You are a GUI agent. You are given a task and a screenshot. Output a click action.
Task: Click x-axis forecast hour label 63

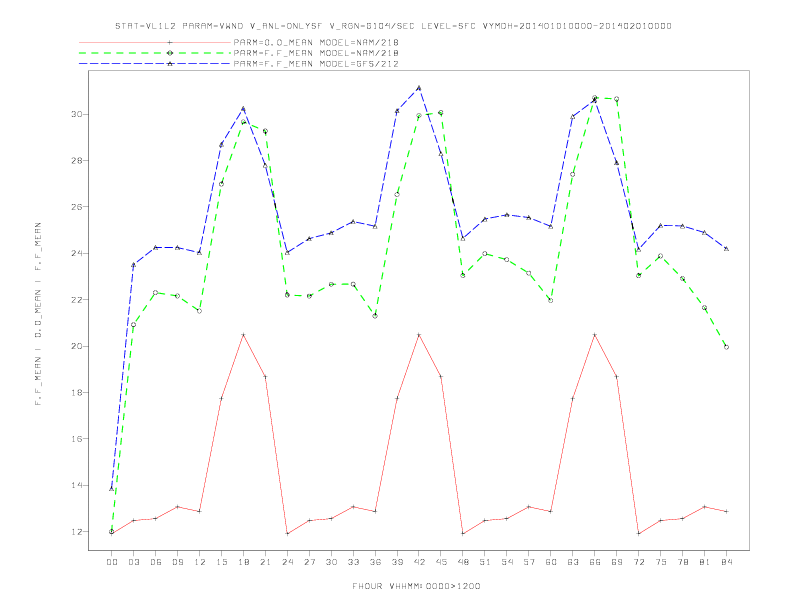point(573,562)
